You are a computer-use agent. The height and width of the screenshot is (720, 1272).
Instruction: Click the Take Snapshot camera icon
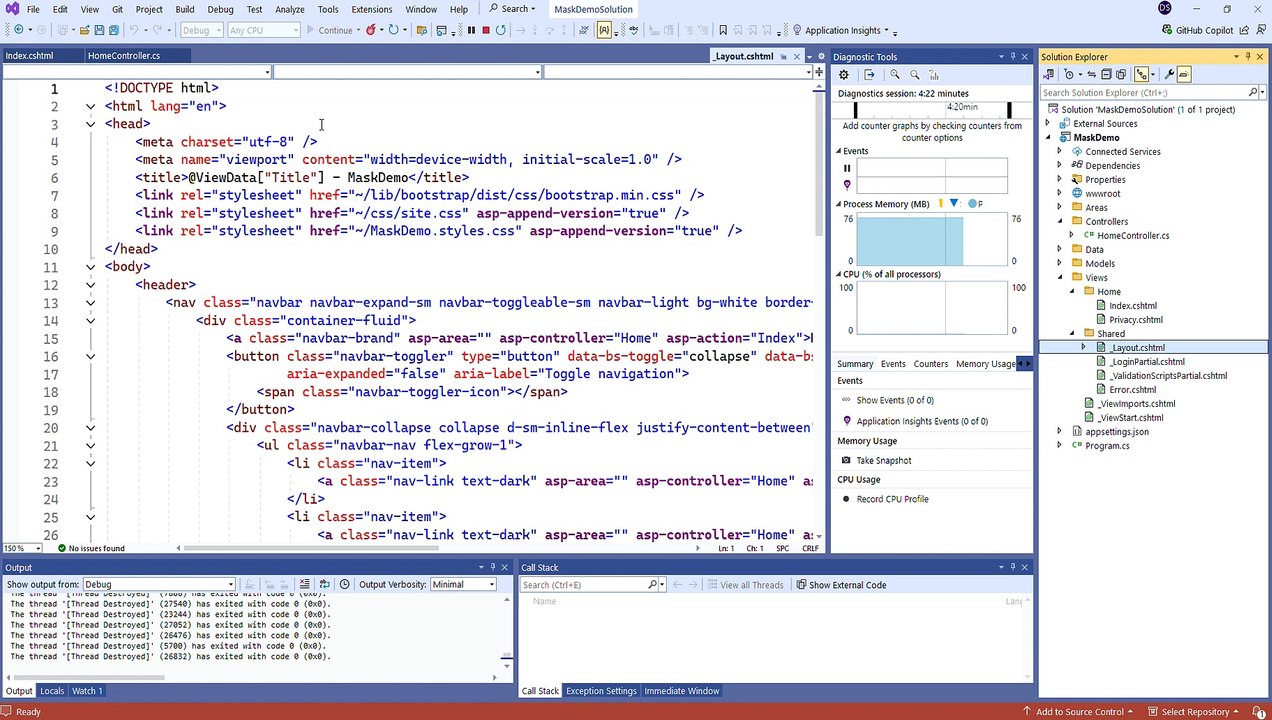pyautogui.click(x=846, y=460)
